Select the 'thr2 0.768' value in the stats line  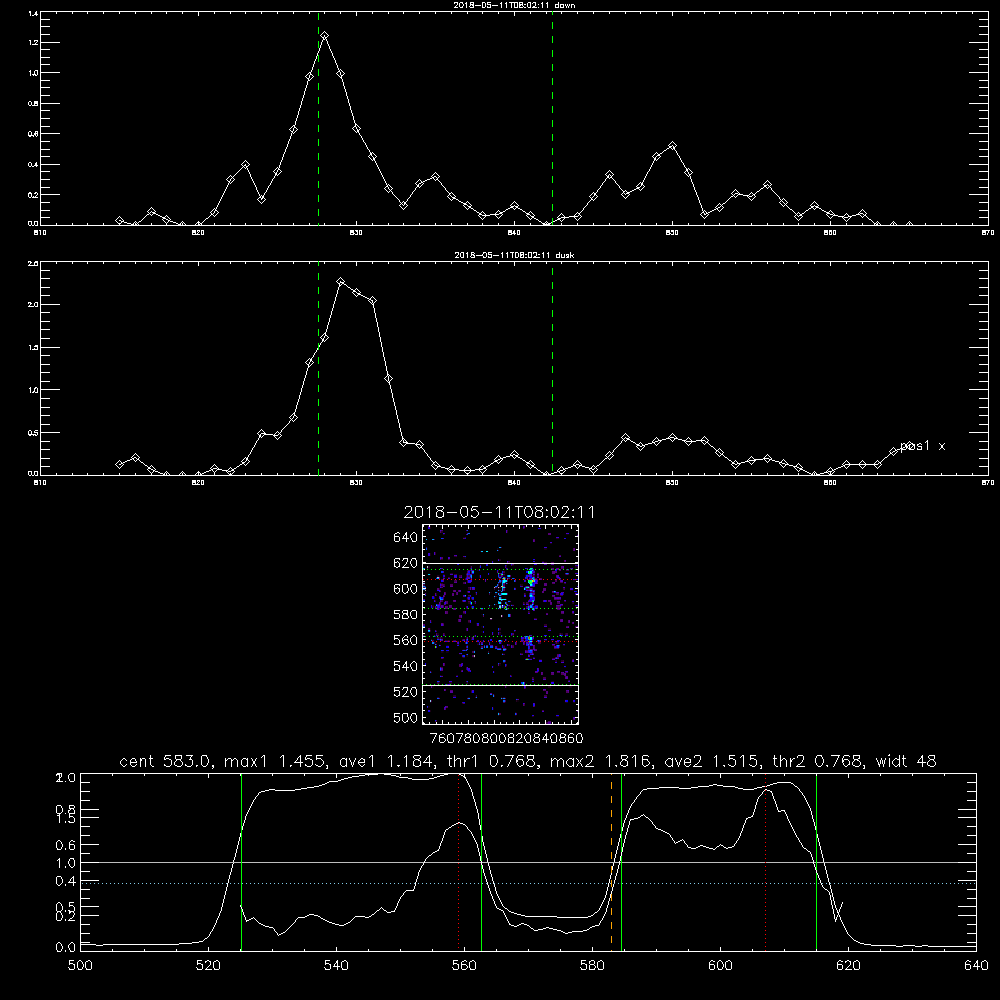(x=818, y=761)
